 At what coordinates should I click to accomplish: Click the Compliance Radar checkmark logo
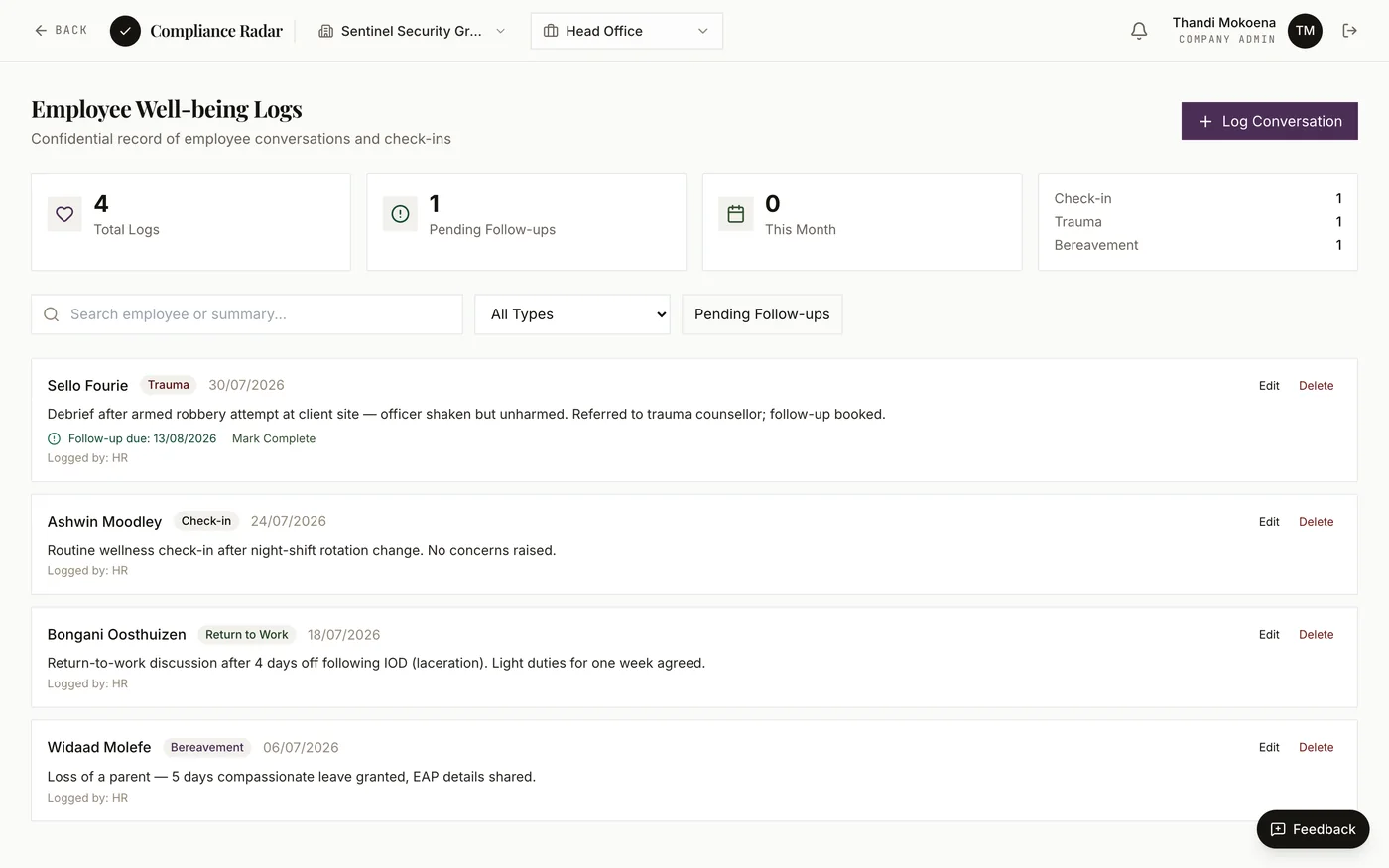point(125,31)
